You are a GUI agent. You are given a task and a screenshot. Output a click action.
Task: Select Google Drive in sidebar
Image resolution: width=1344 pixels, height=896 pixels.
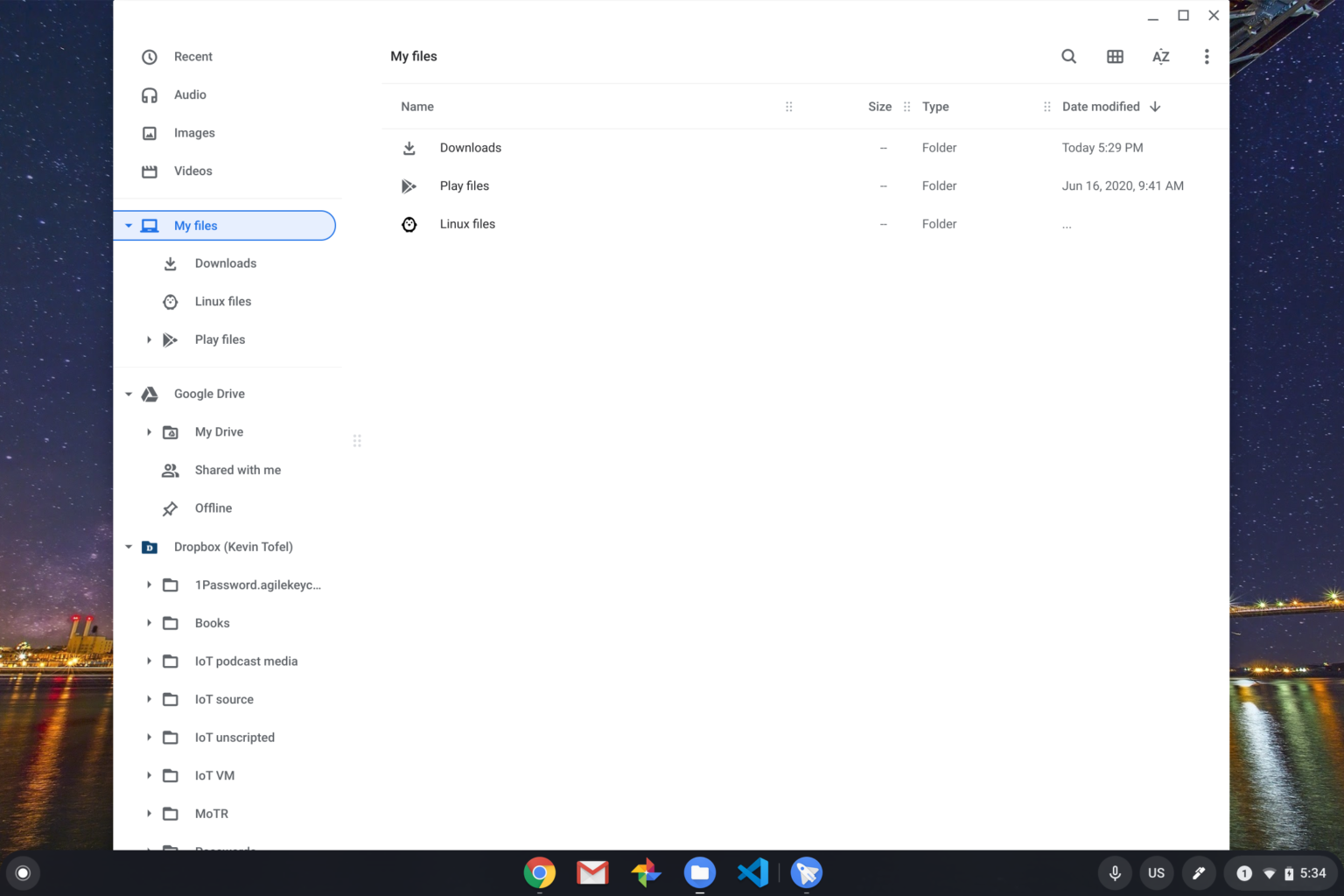pos(209,394)
